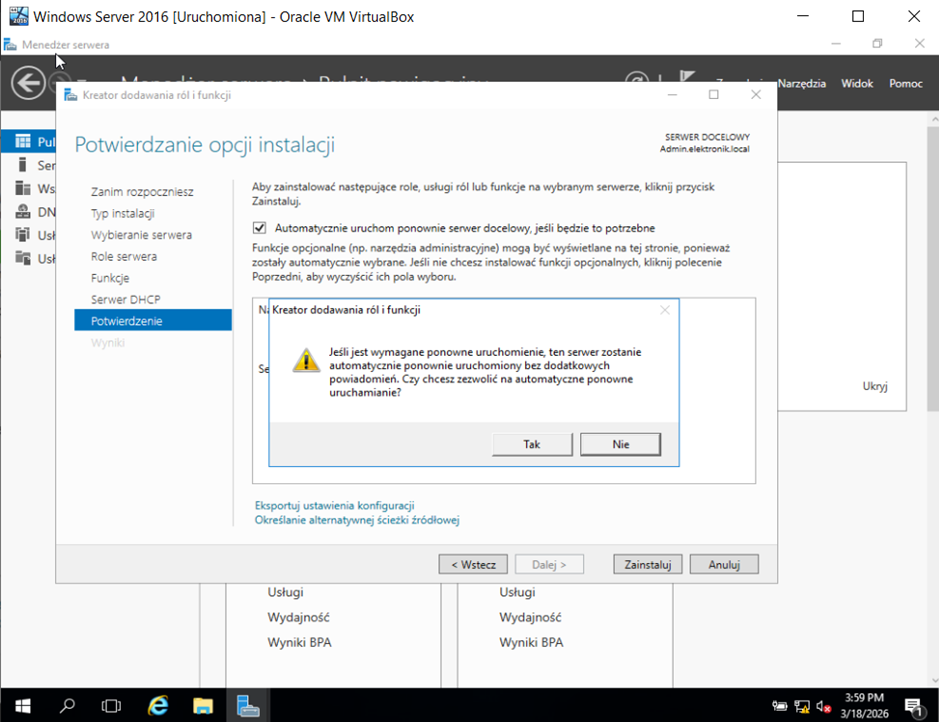939x722 pixels.
Task: Open the Narzędzia menu
Action: point(802,83)
